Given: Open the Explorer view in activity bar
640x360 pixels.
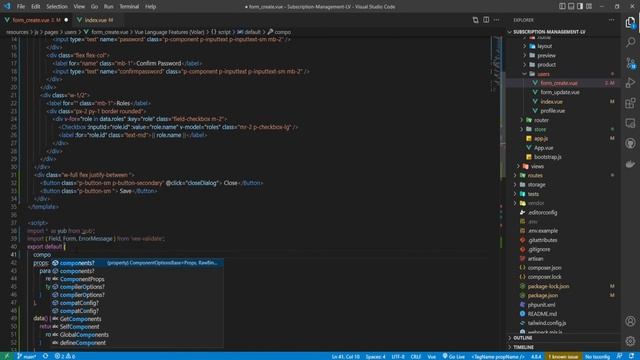Looking at the screenshot, I should (x=630, y=22).
